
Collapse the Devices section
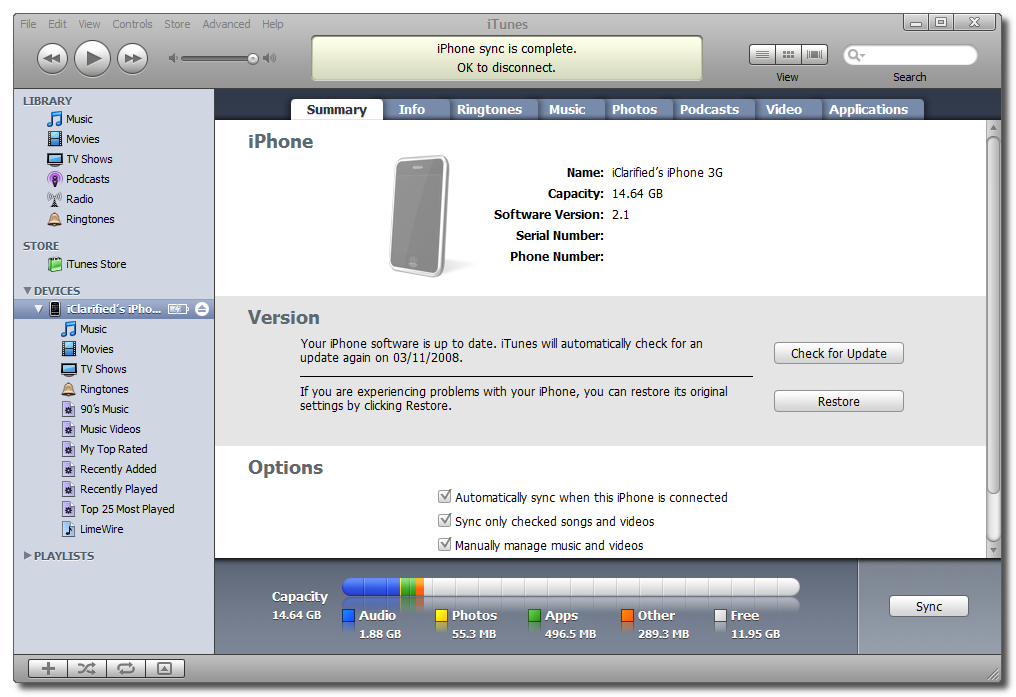click(x=27, y=291)
